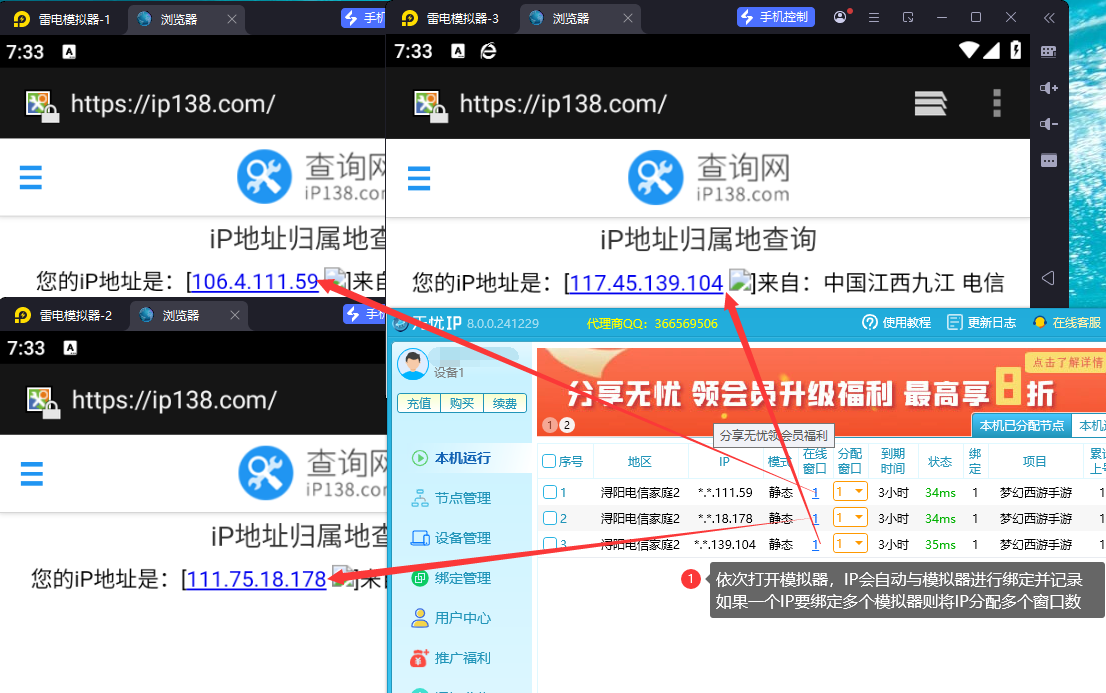The image size is (1106, 693).
Task: Click the emulator-3 keyboard mapping icon
Action: pos(1049,52)
